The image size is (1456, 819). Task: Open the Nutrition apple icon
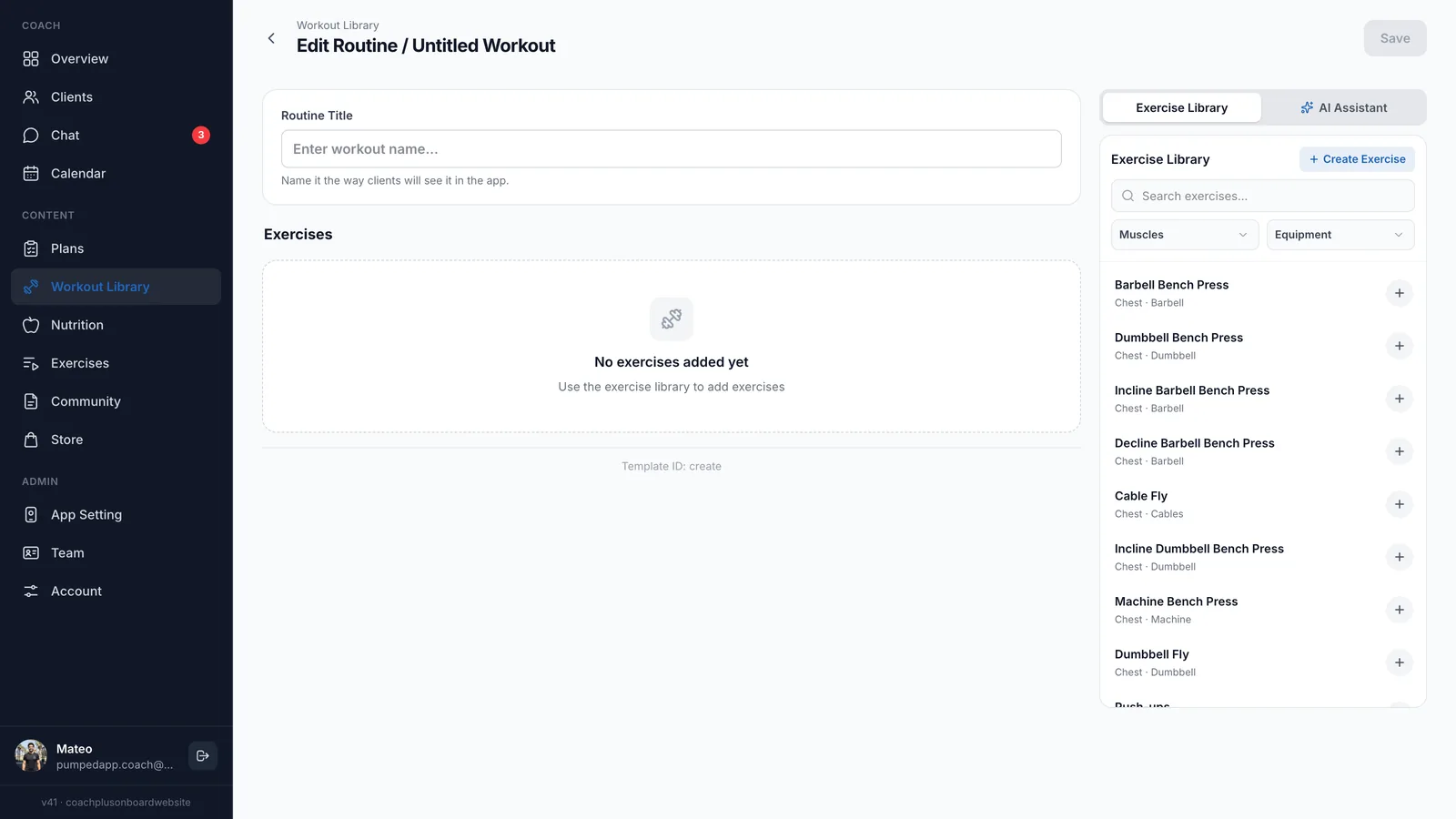click(31, 325)
